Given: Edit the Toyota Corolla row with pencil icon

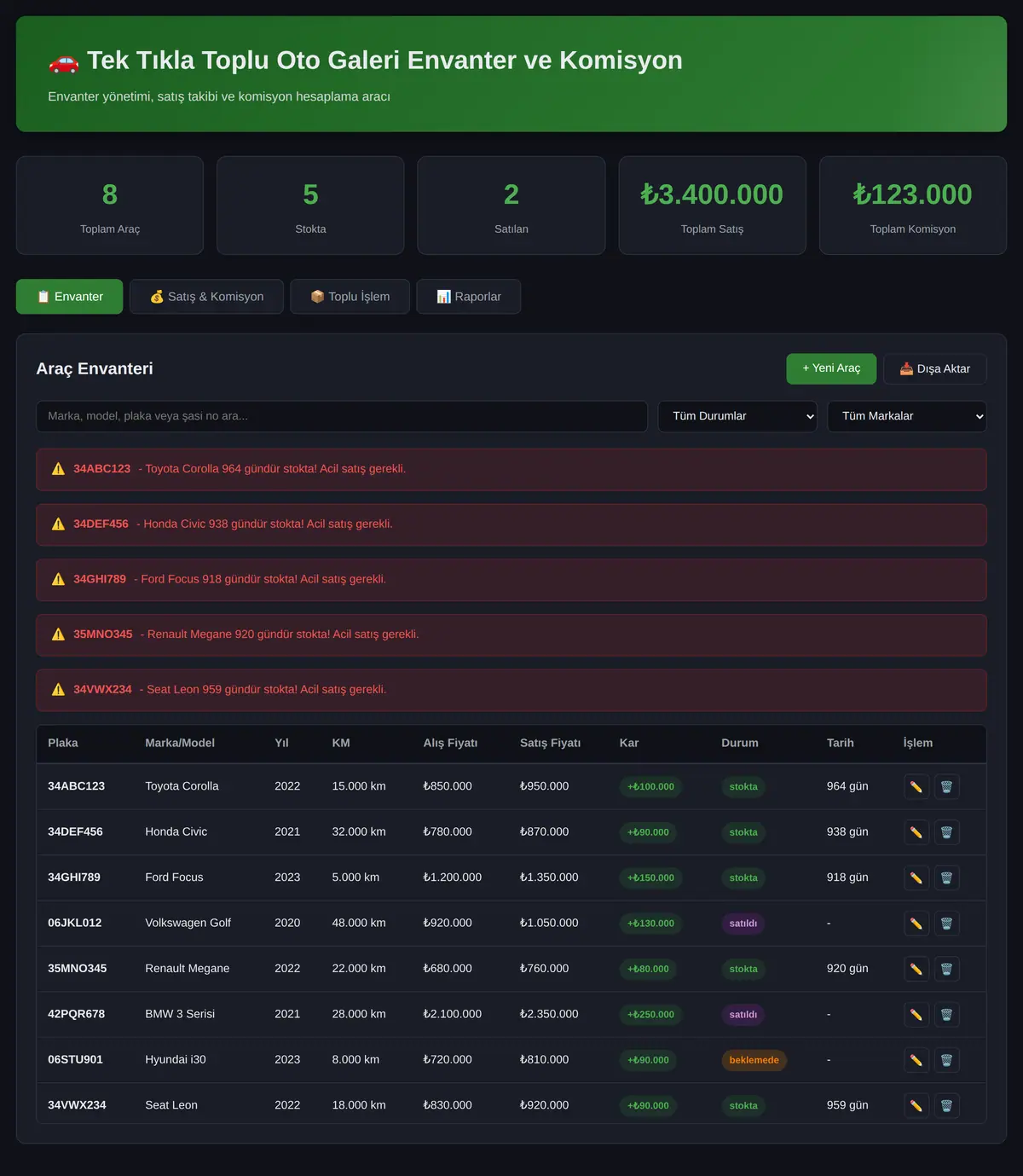Looking at the screenshot, I should click(x=916, y=786).
